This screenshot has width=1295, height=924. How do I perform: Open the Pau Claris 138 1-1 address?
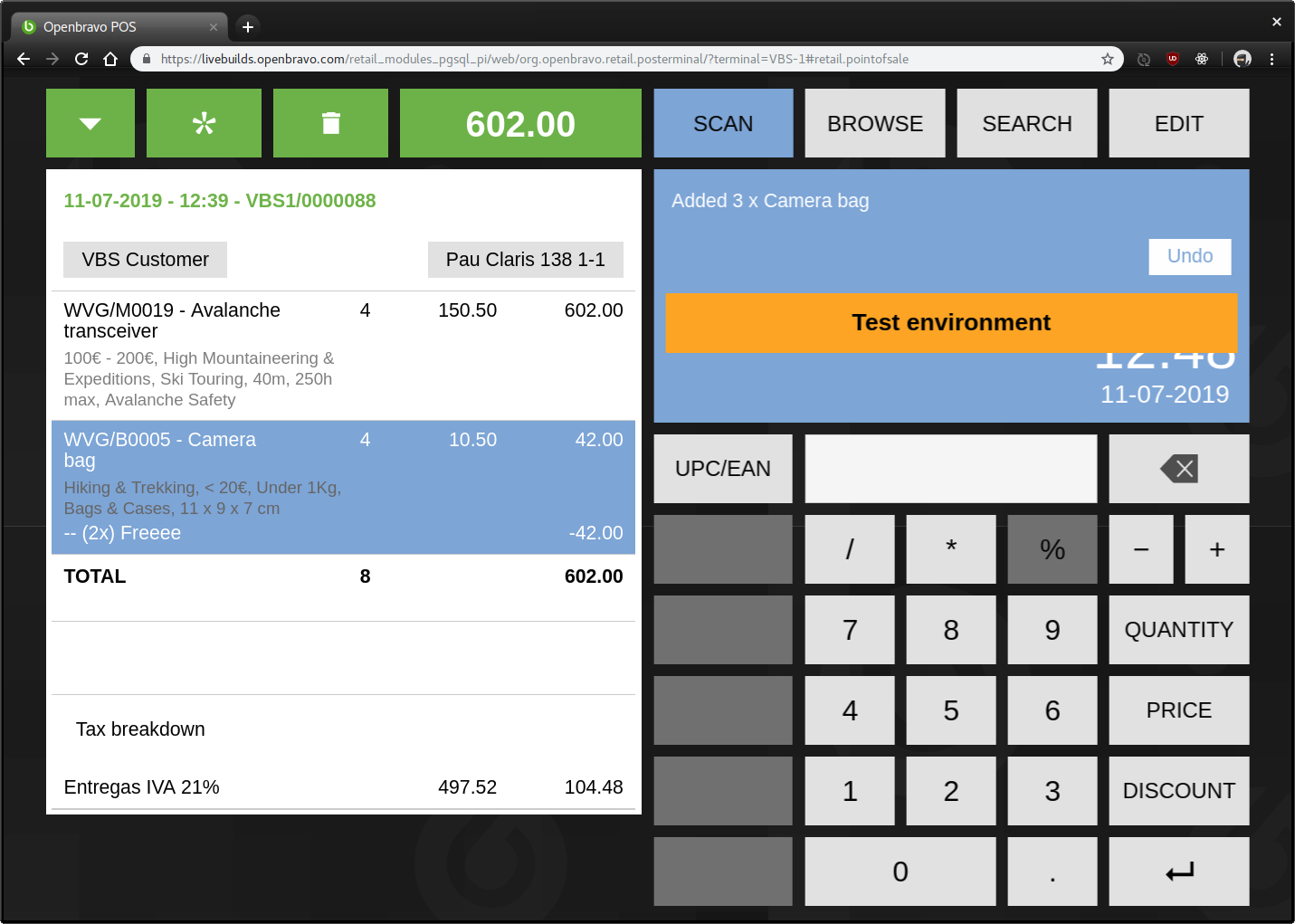[526, 260]
